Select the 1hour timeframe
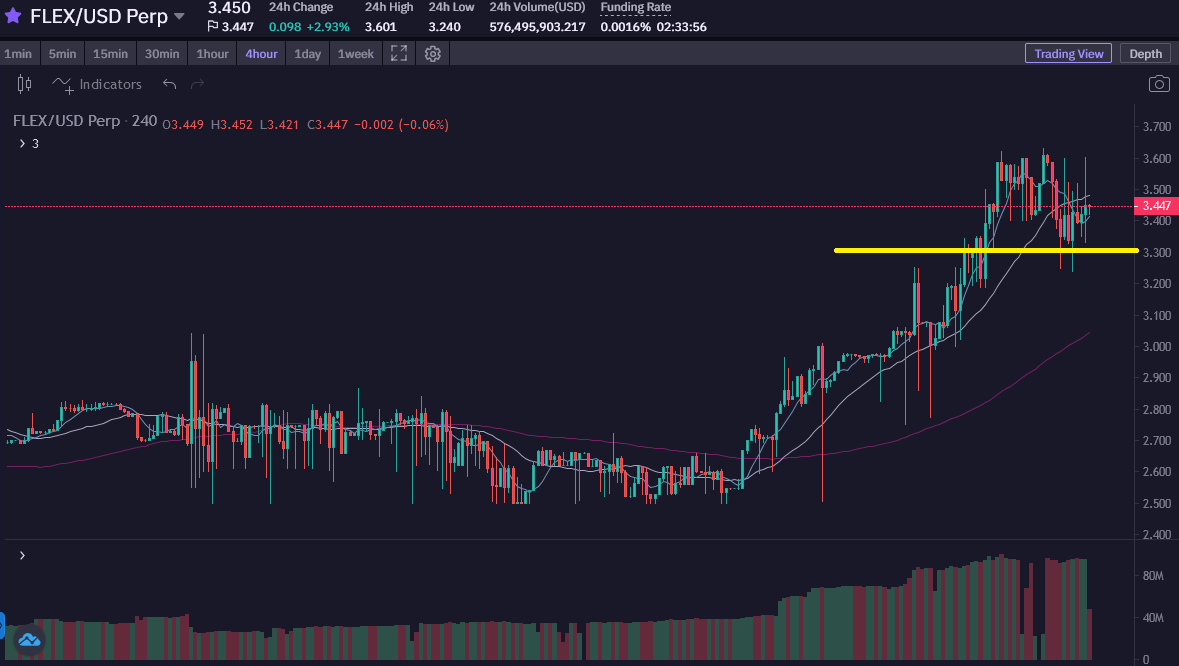The width and height of the screenshot is (1179, 666). pos(212,53)
